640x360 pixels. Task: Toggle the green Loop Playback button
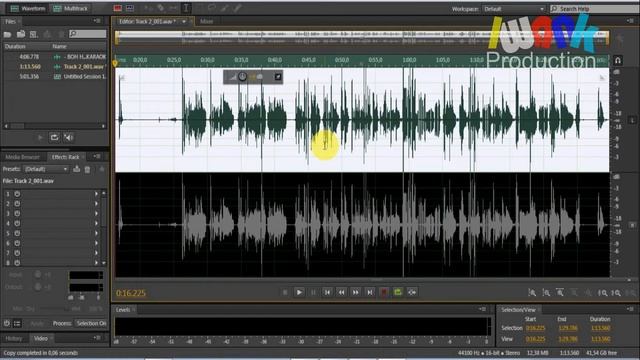point(398,292)
